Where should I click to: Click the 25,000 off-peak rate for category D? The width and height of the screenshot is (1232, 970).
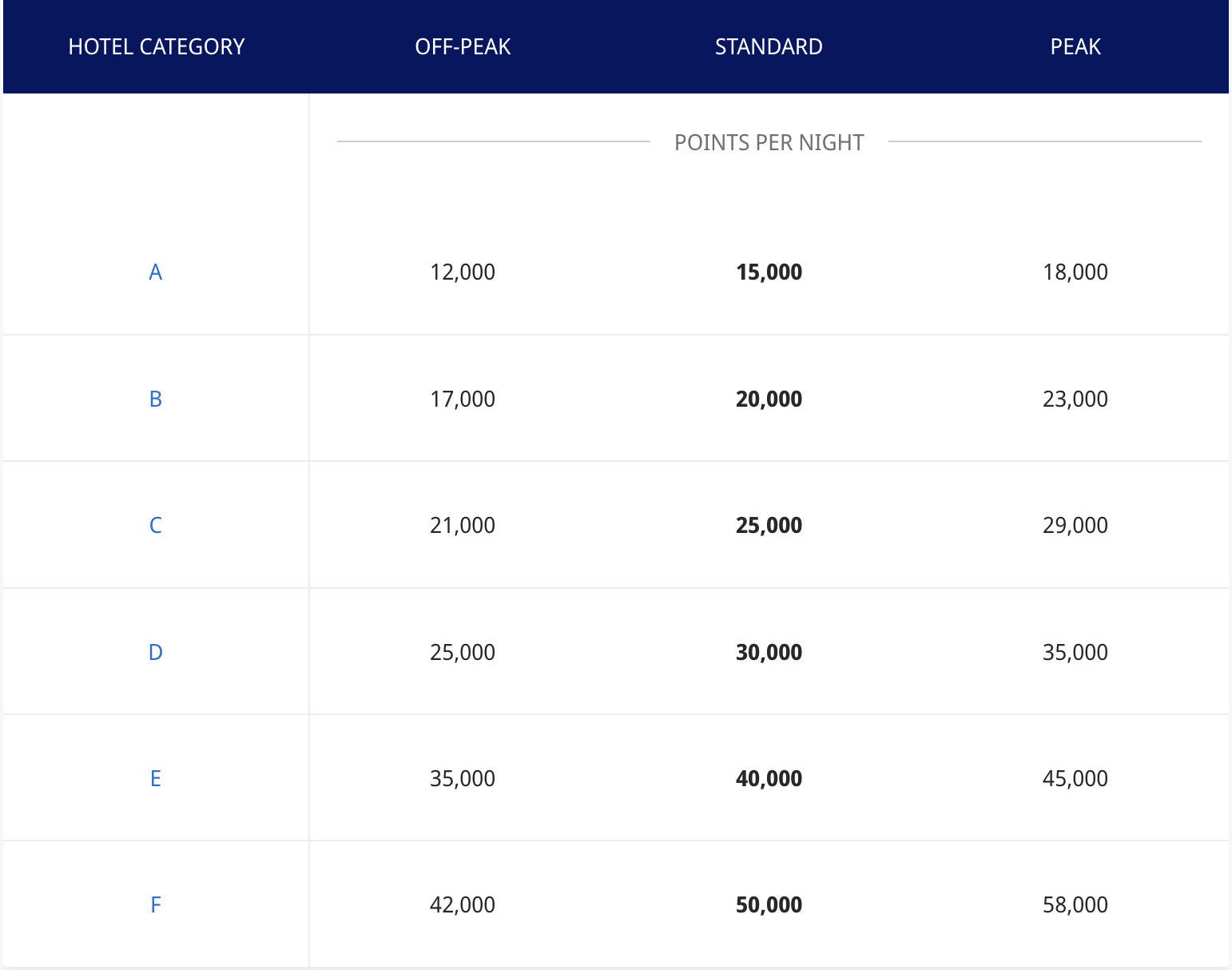[463, 651]
